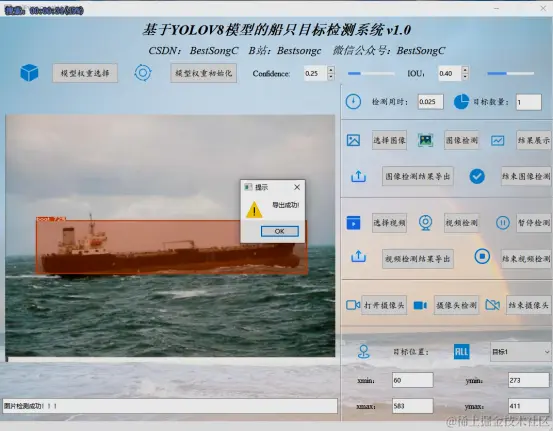
Task: Open 模型权重选择 weight selection
Action: point(85,73)
